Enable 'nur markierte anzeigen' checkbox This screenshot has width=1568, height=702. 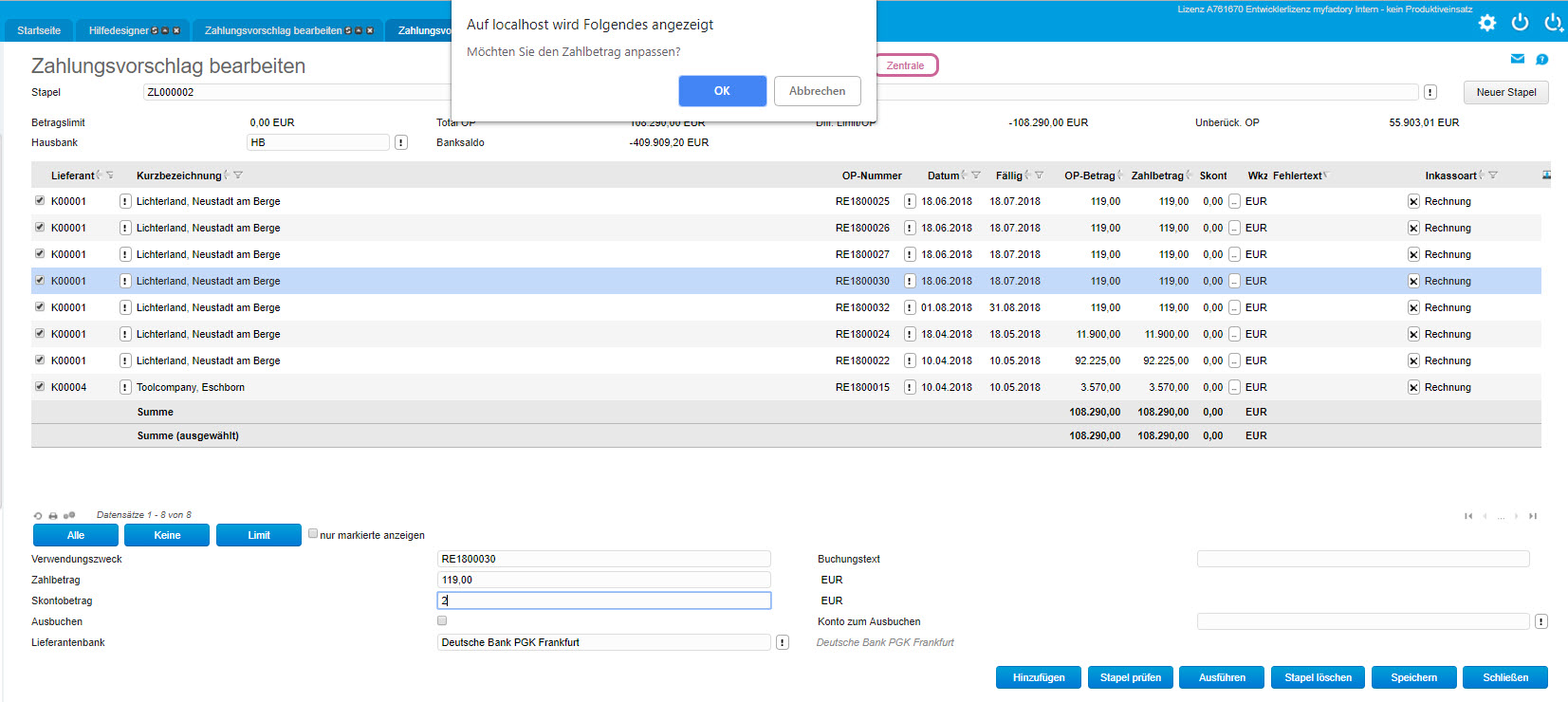click(313, 533)
